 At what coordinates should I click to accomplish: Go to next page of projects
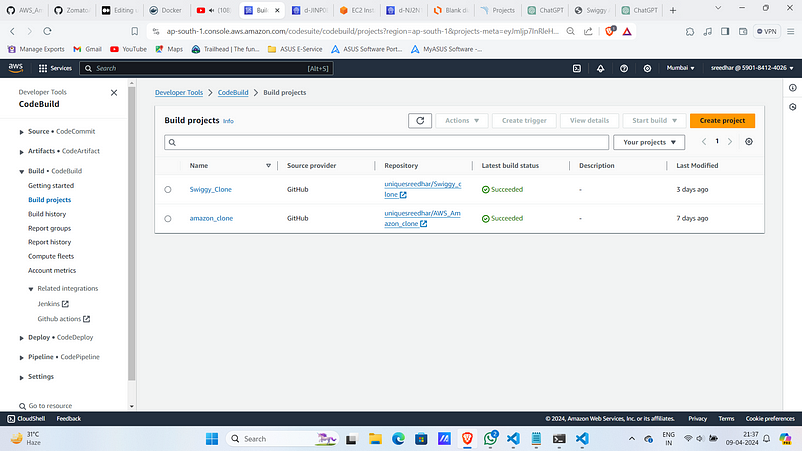tap(730, 142)
